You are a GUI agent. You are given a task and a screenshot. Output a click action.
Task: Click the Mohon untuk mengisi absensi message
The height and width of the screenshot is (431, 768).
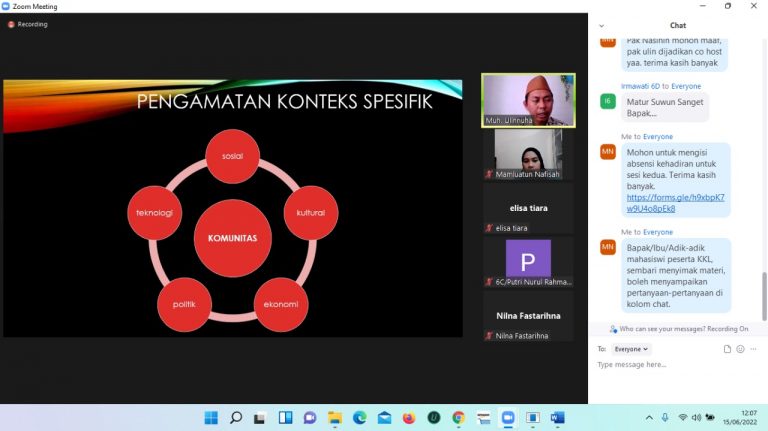(676, 180)
